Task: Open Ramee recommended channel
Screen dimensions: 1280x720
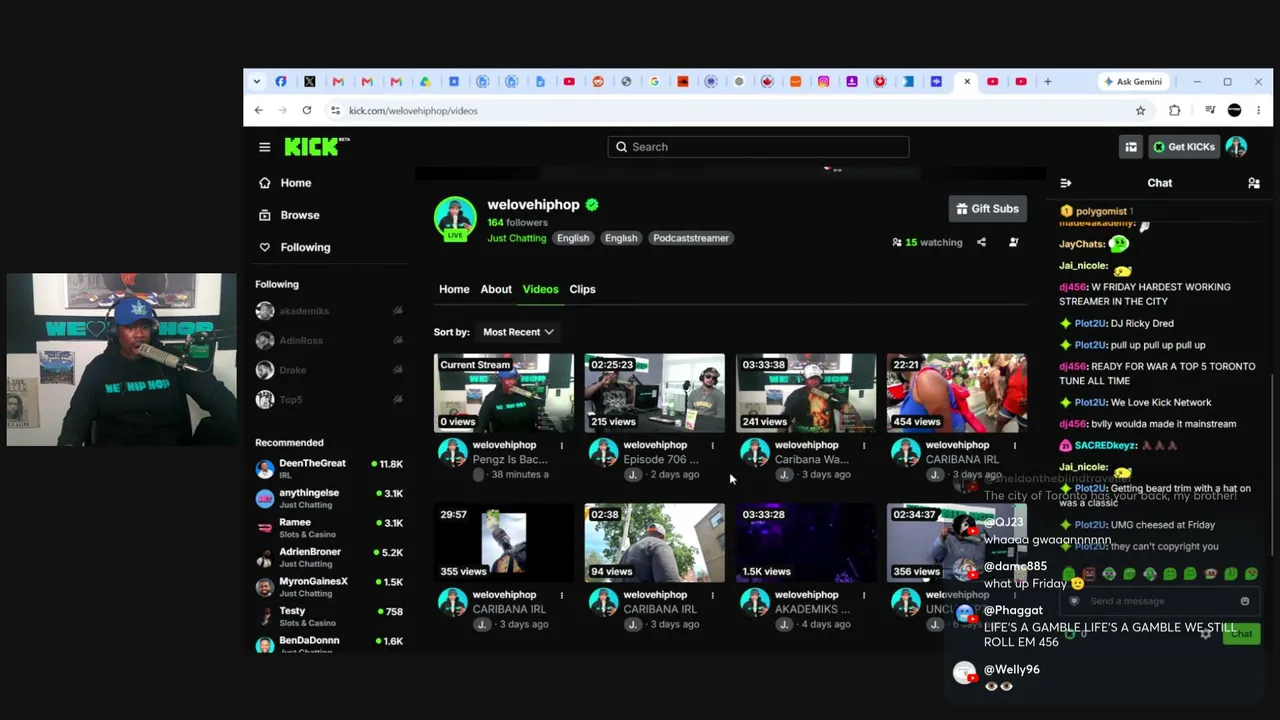Action: (330, 527)
